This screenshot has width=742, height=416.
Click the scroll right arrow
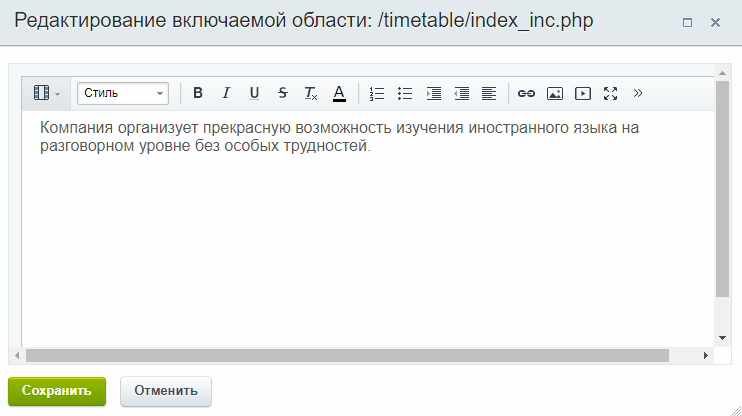click(x=706, y=355)
